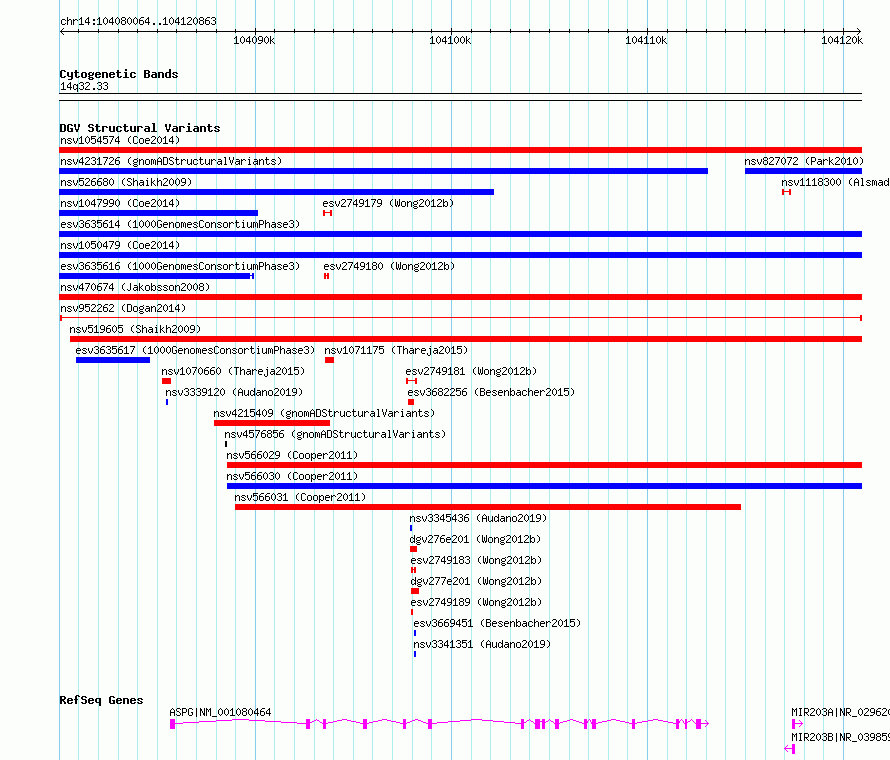This screenshot has height=760, width=890.
Task: Click esv2749181 (Wong2012b) label
Action: (x=471, y=371)
